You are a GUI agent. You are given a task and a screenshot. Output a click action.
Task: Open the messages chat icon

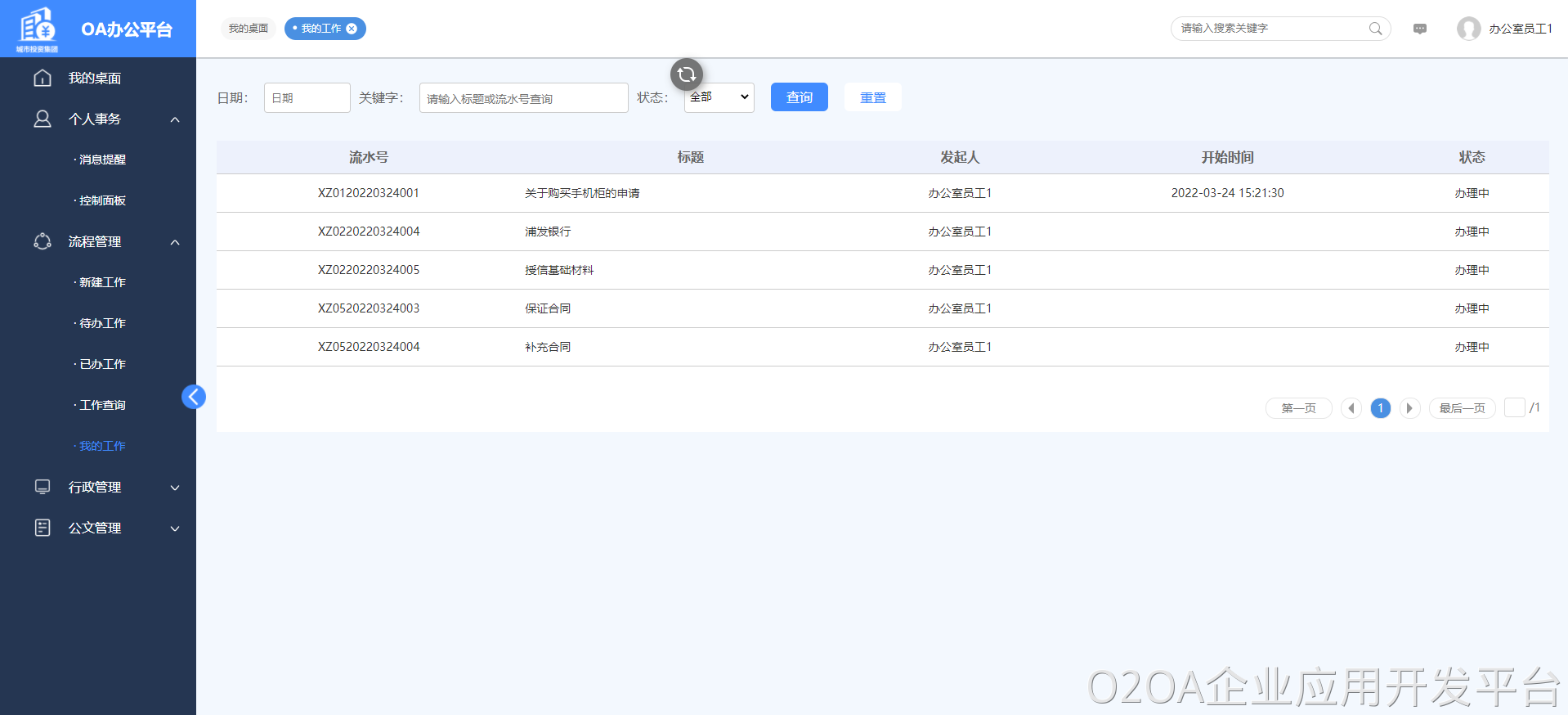1420,29
